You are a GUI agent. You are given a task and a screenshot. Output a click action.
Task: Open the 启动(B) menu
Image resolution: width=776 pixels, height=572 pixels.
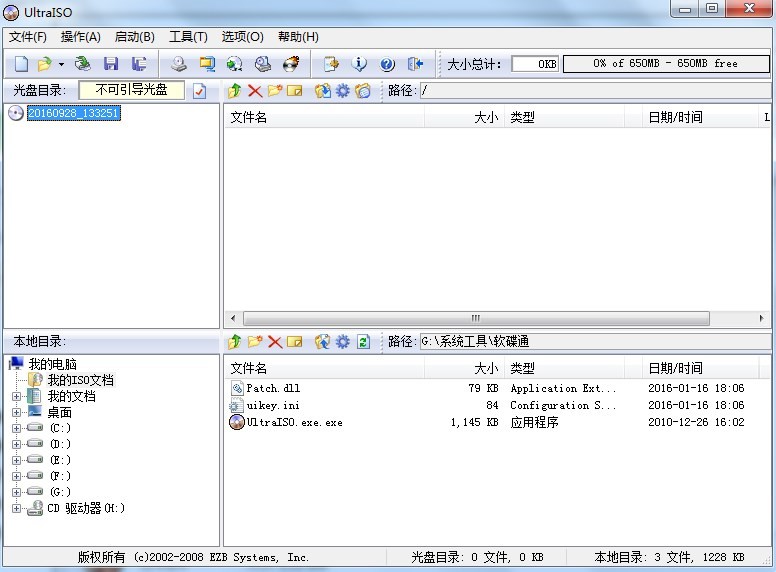pyautogui.click(x=134, y=37)
